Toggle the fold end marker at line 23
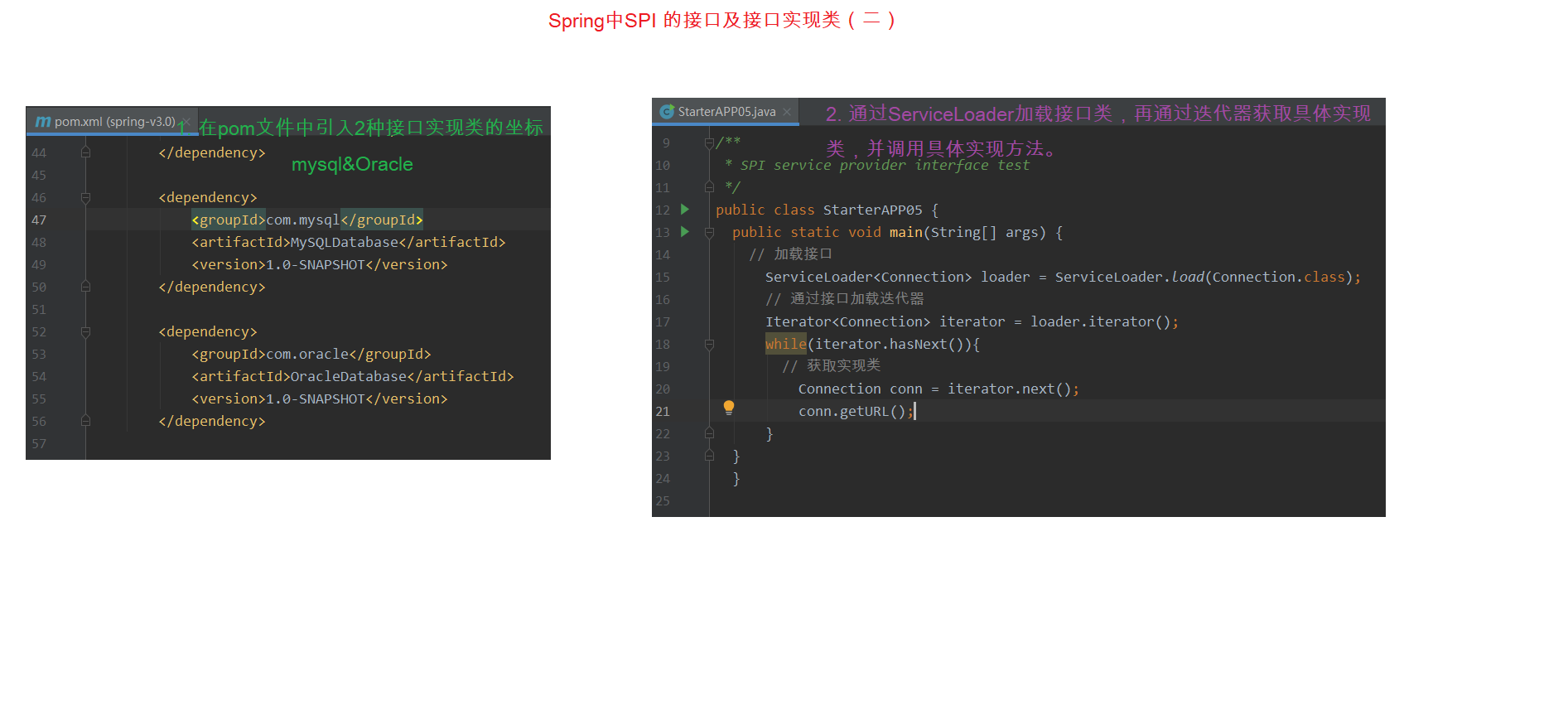 709,456
